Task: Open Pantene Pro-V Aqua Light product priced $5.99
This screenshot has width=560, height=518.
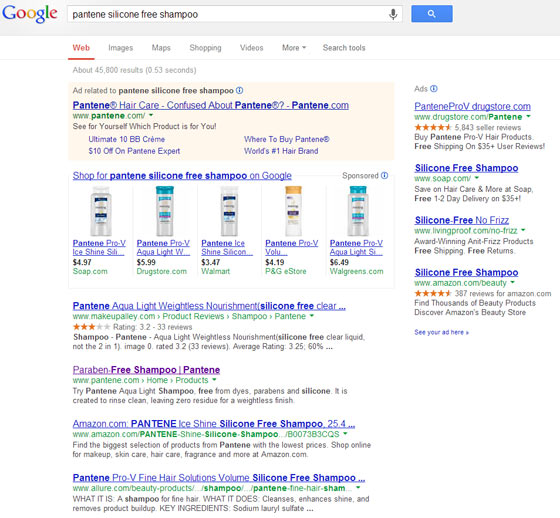Action: pos(163,248)
